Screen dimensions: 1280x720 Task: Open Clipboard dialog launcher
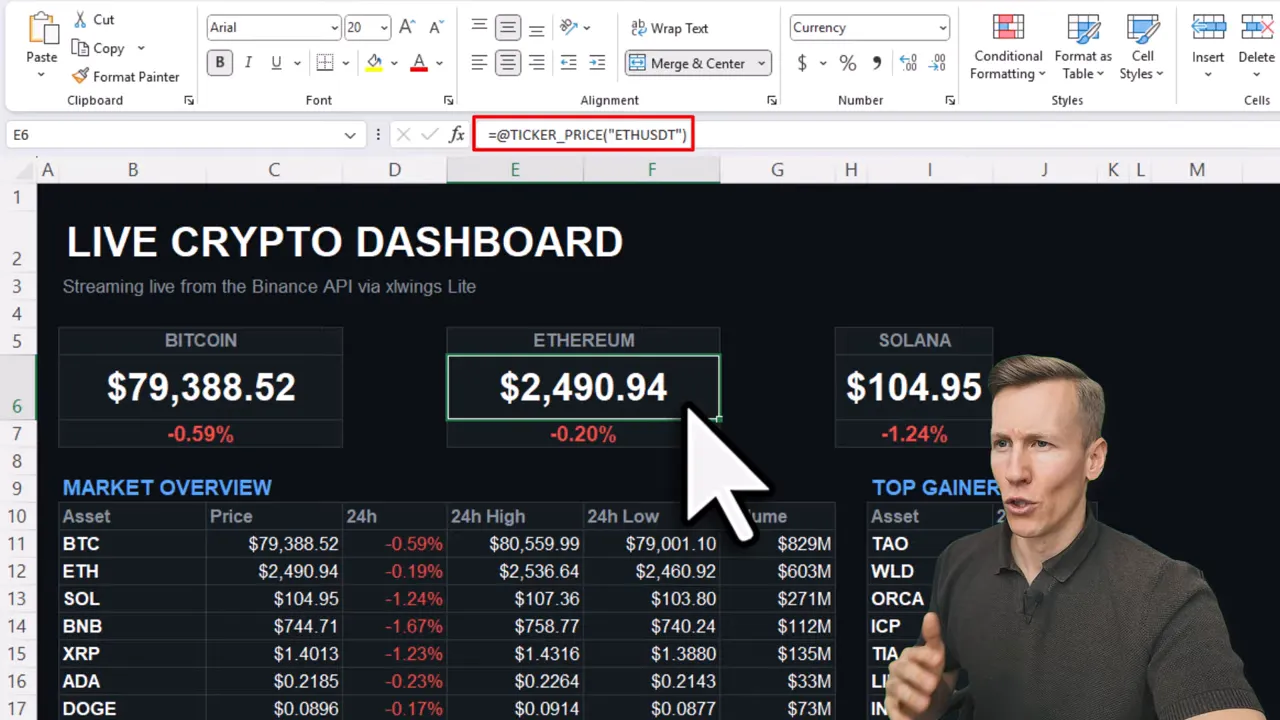click(189, 101)
